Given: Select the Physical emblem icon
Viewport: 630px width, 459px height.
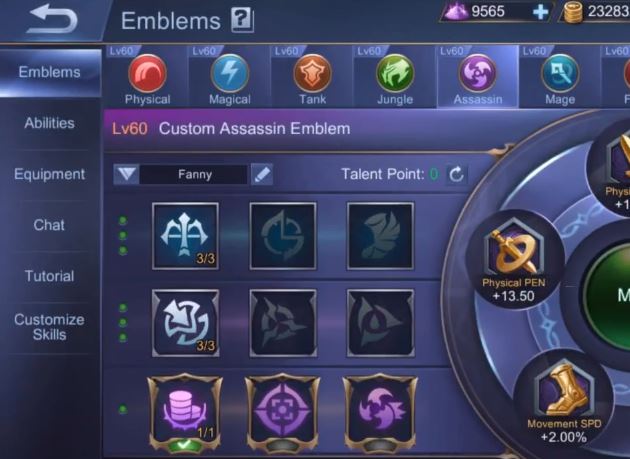Looking at the screenshot, I should pyautogui.click(x=147, y=74).
